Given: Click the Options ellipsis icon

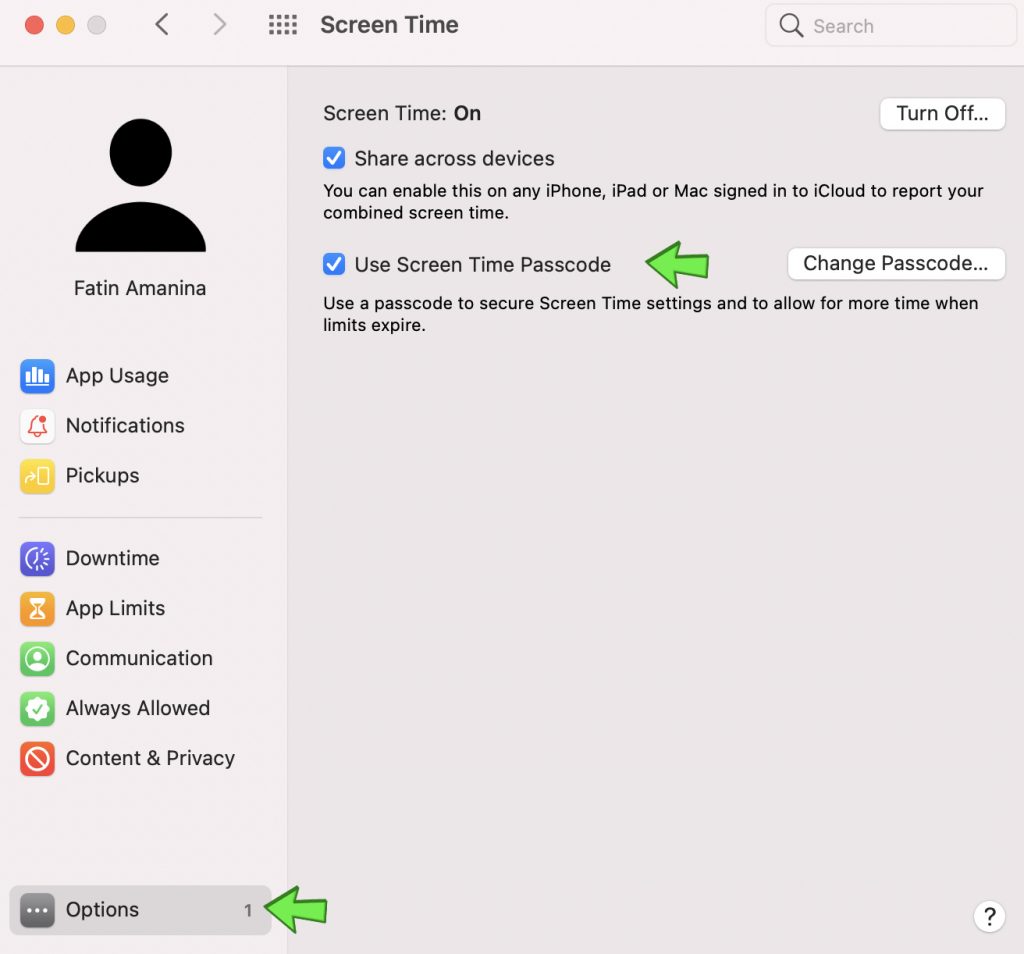Looking at the screenshot, I should (x=37, y=910).
